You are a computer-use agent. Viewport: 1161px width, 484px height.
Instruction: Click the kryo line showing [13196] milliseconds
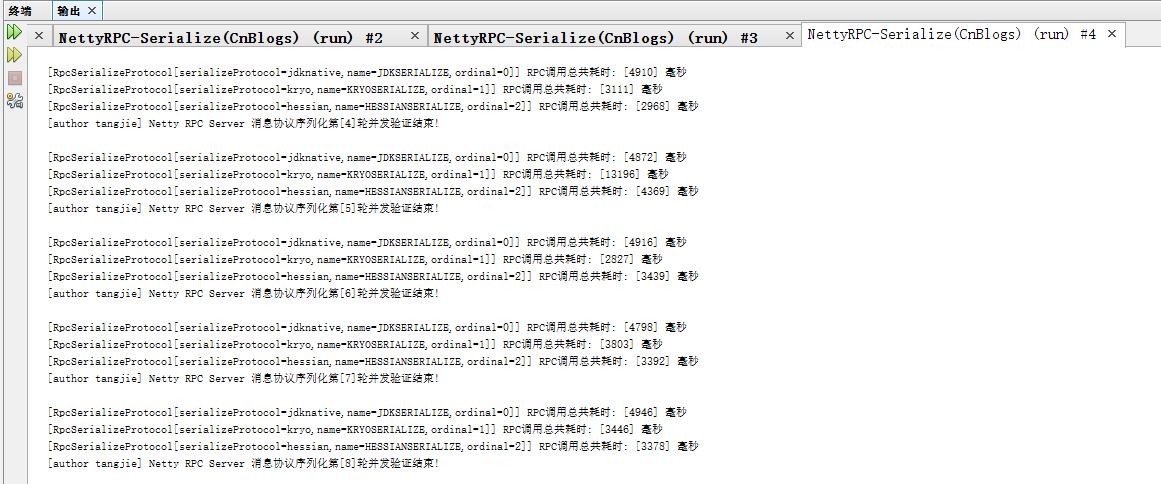358,175
